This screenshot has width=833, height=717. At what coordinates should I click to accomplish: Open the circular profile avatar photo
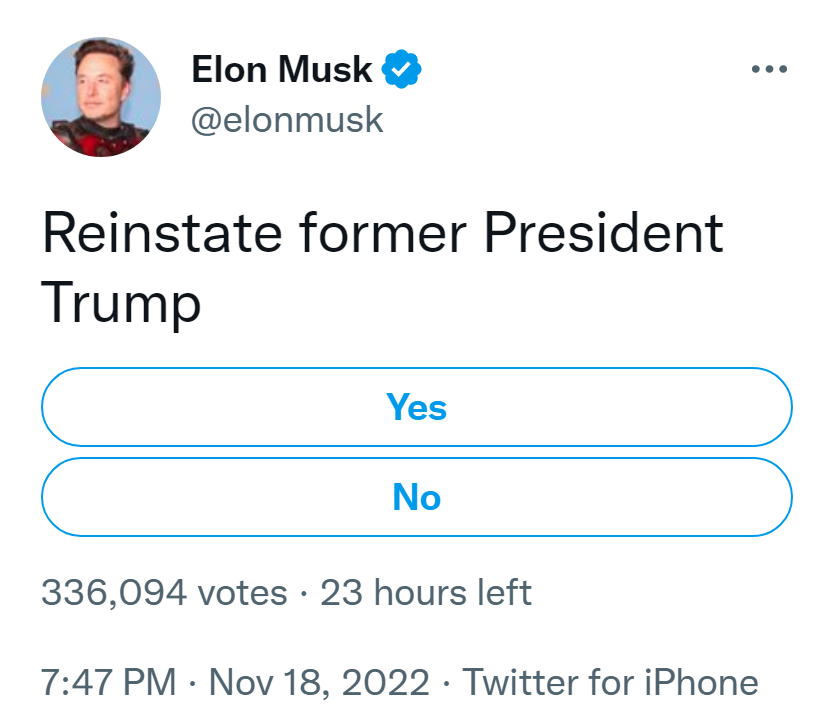tap(101, 97)
